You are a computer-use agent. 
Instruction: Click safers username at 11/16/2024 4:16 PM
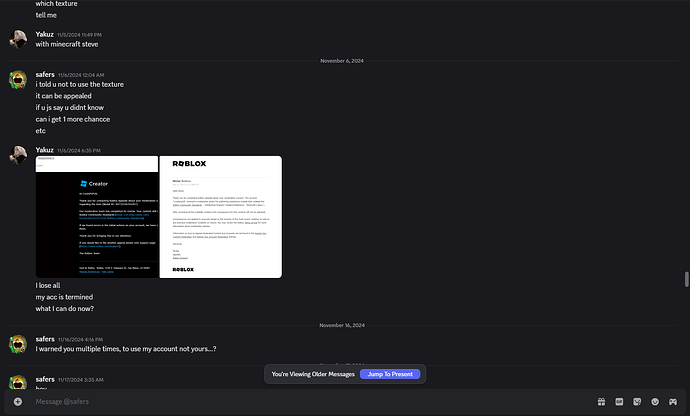click(x=45, y=339)
